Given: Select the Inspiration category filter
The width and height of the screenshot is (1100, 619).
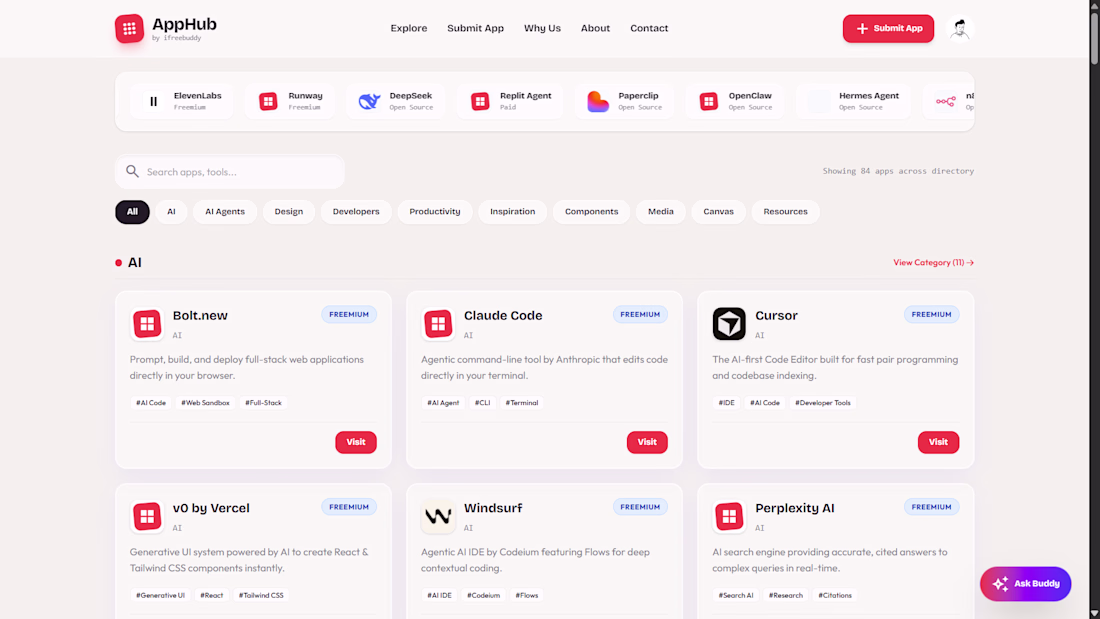Looking at the screenshot, I should 512,211.
